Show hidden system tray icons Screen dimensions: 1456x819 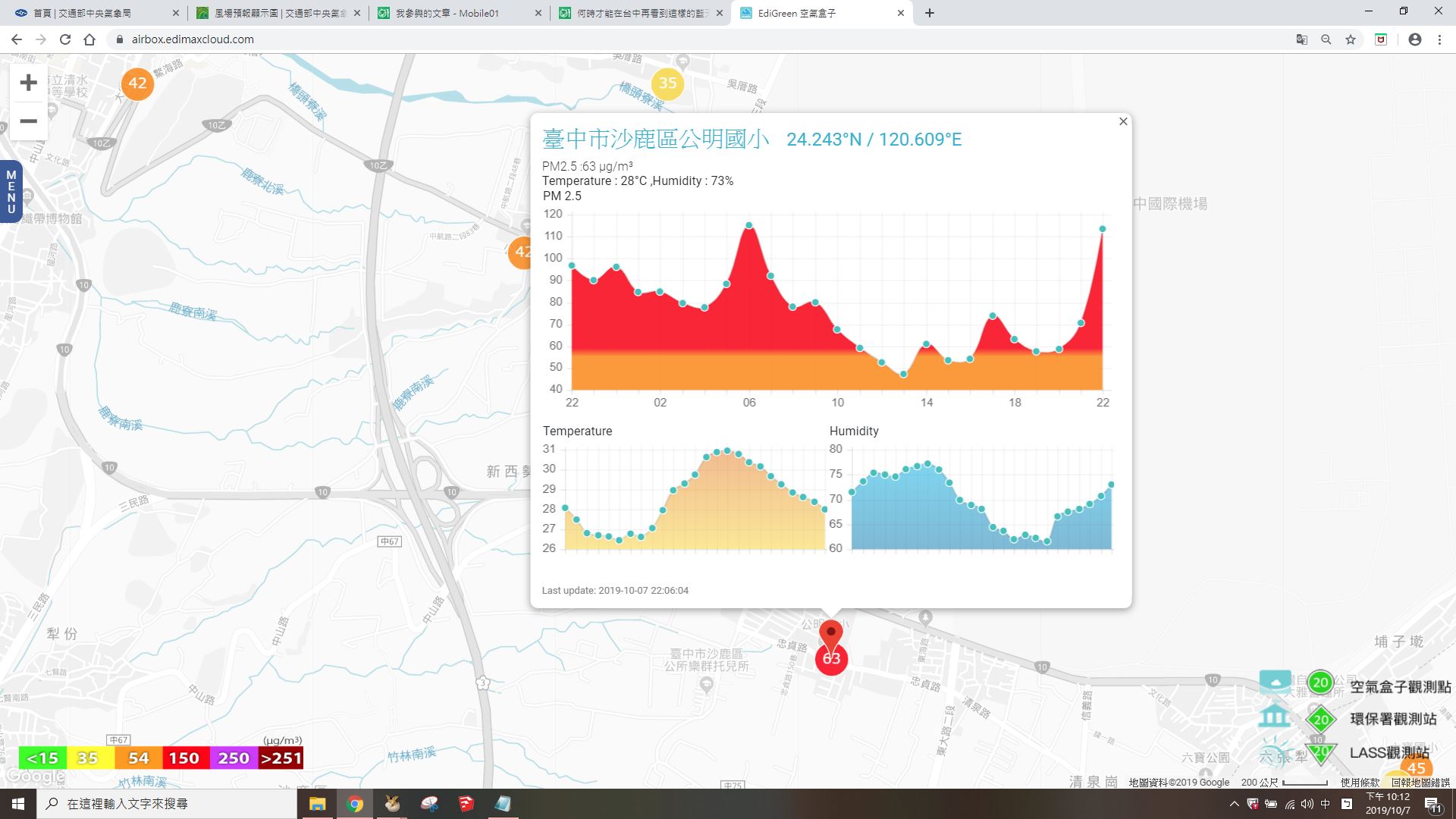coord(1234,804)
